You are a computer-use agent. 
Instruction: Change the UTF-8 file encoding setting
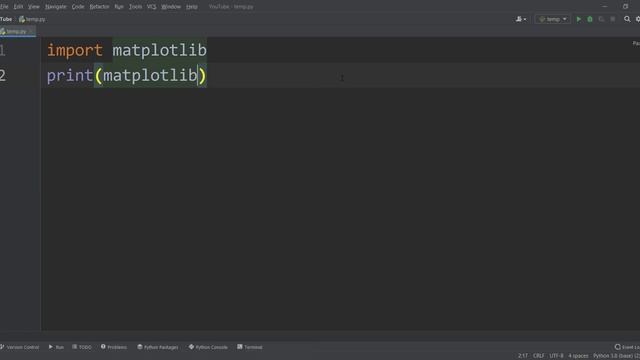[556, 356]
